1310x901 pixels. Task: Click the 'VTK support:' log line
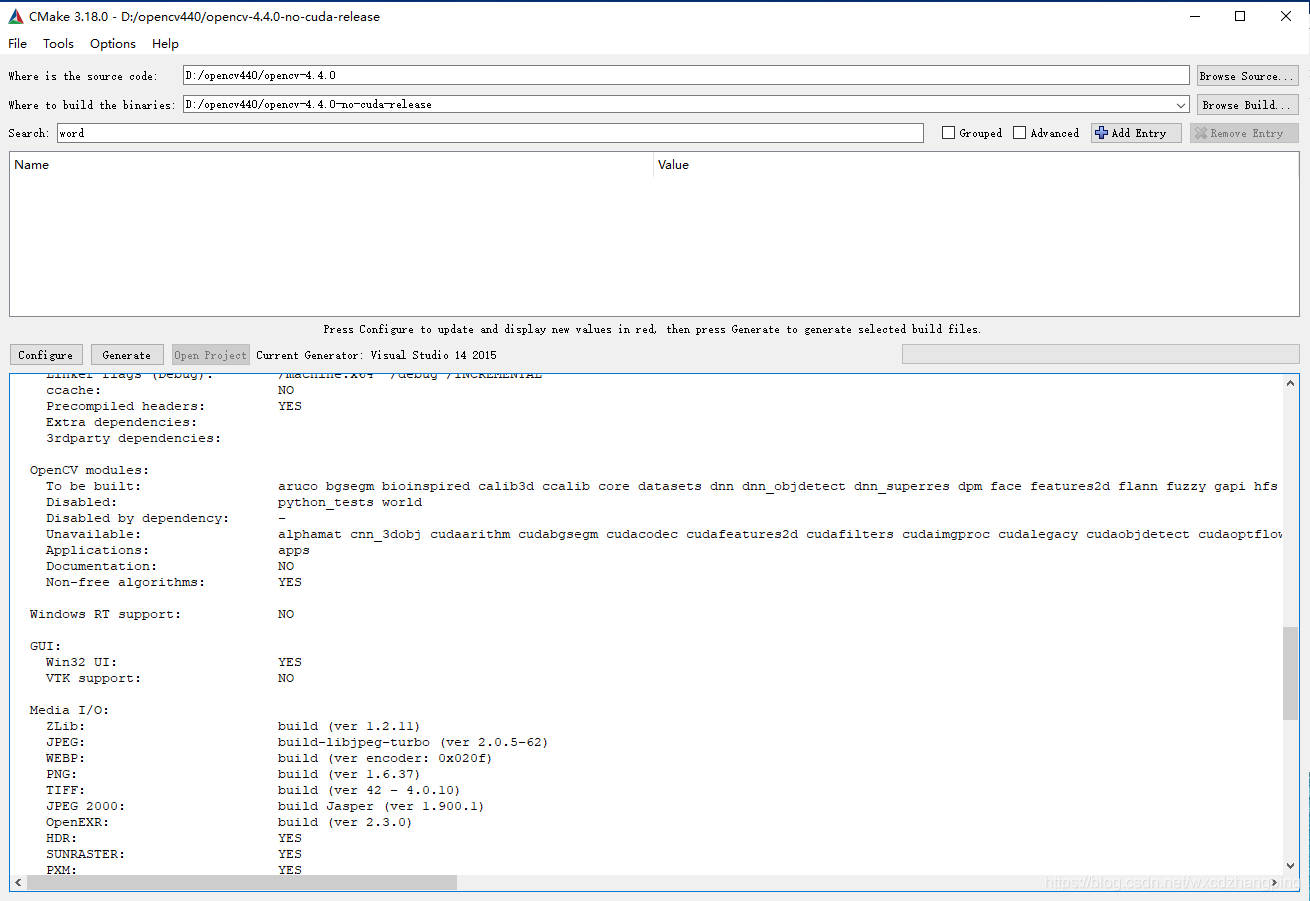(93, 678)
